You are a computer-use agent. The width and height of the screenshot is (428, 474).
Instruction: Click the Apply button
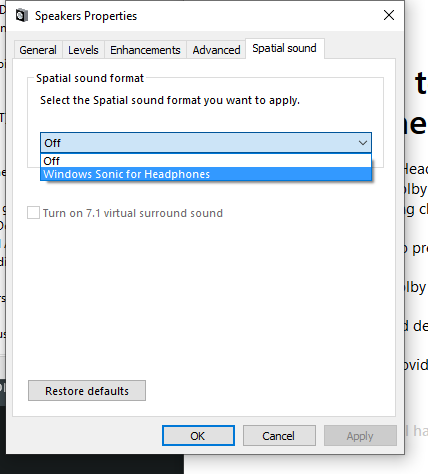coord(360,436)
